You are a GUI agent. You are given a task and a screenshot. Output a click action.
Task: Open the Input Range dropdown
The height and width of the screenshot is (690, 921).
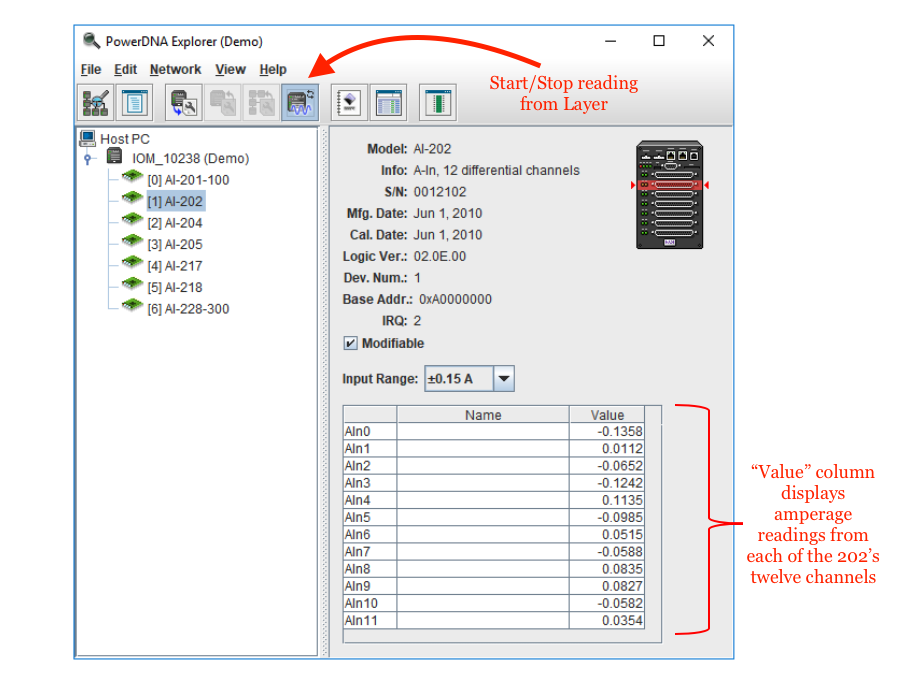[504, 379]
